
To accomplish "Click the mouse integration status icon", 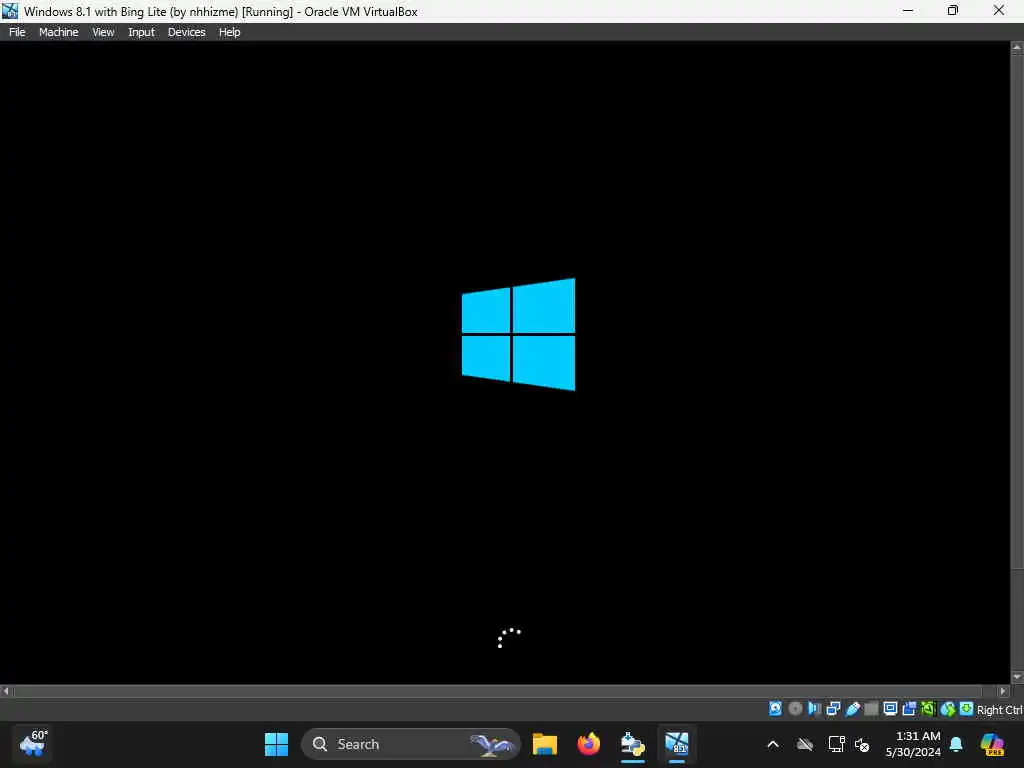I will [948, 709].
